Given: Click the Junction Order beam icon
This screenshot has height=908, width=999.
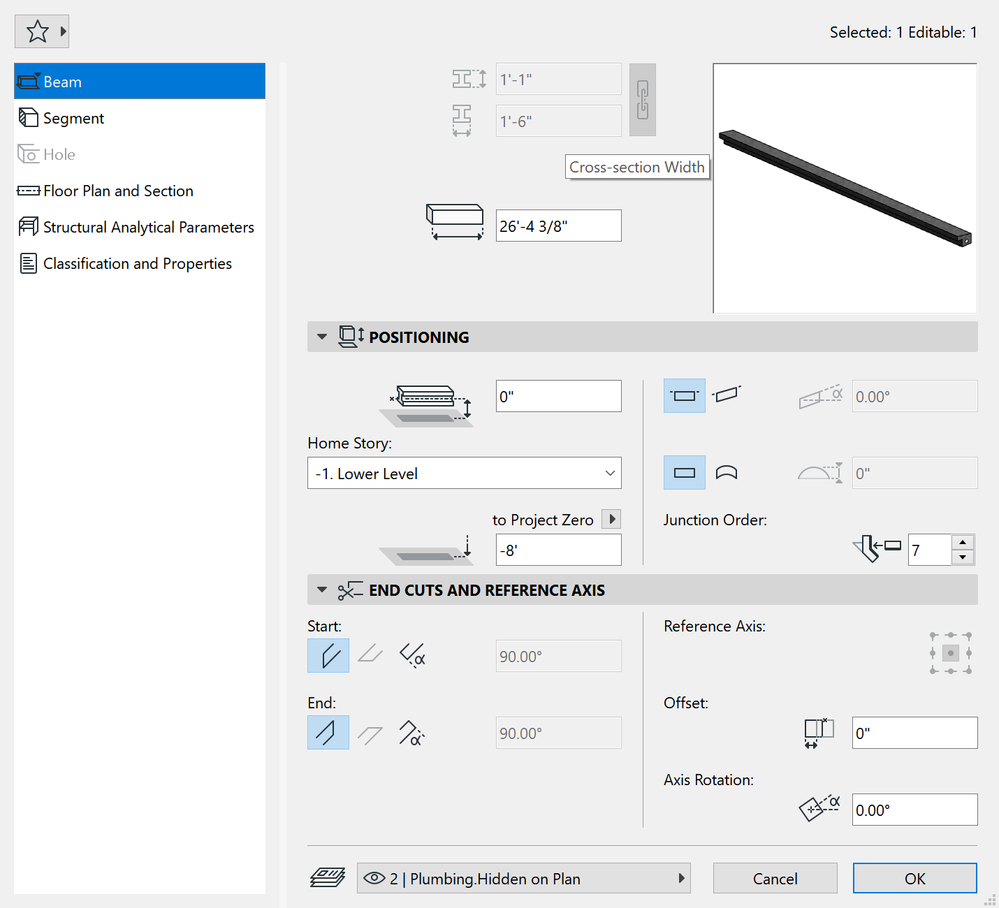Looking at the screenshot, I should point(875,548).
